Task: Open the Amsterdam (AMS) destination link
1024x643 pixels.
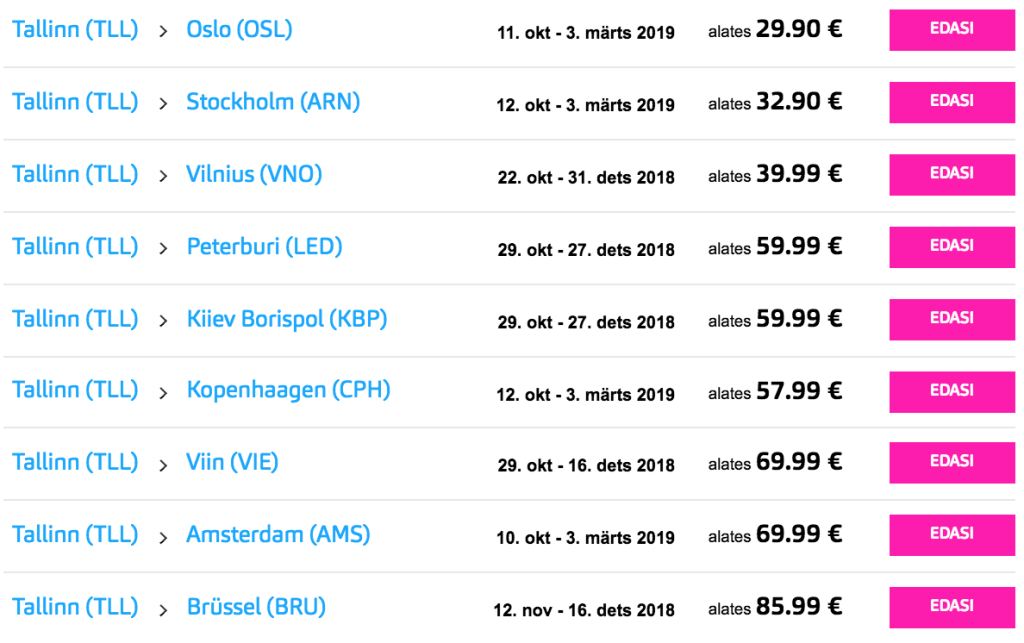Action: [278, 535]
